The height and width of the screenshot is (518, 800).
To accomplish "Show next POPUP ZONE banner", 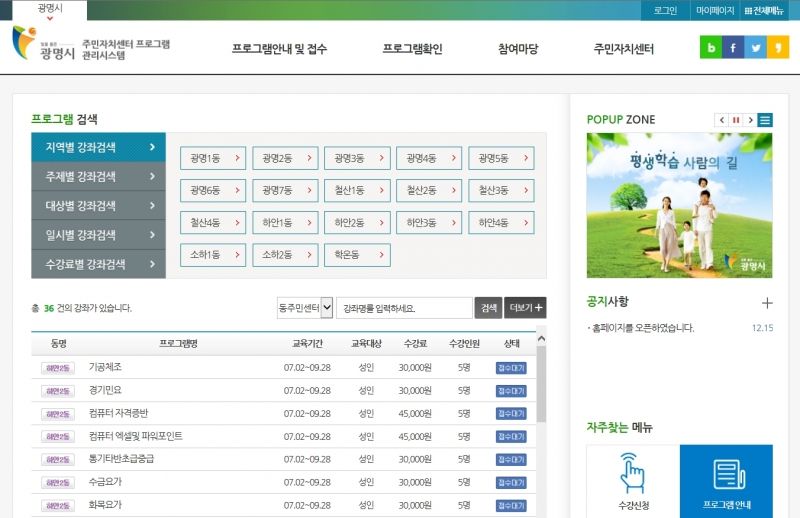I will pos(750,120).
